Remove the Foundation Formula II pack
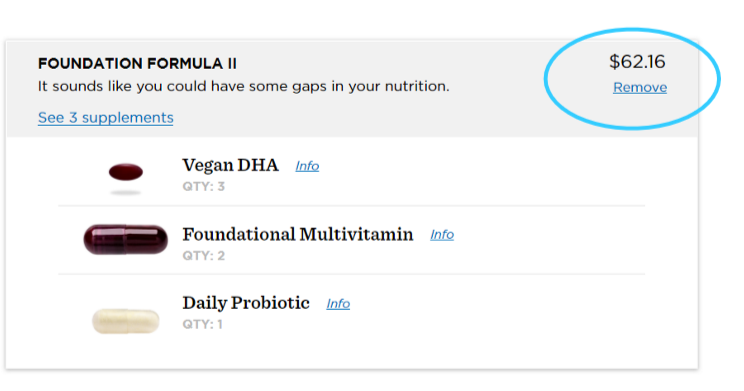 pos(640,87)
